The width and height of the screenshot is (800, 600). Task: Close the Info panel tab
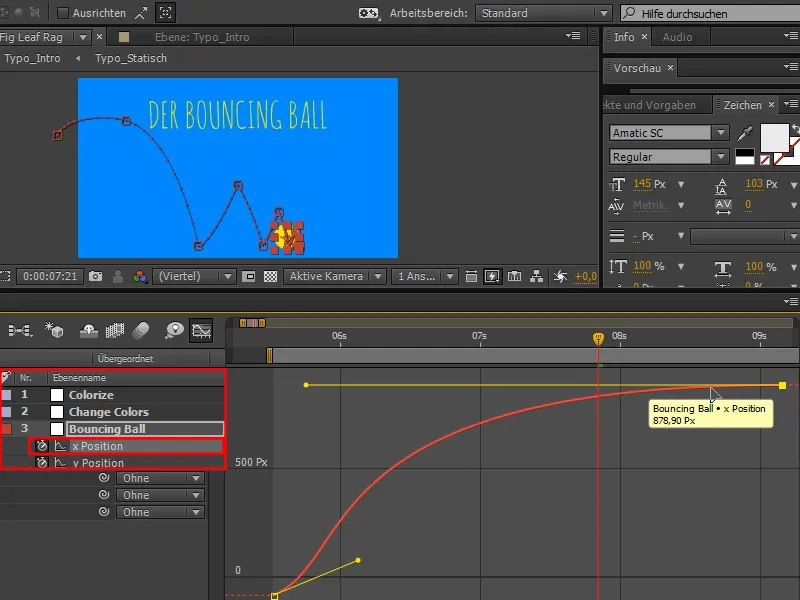point(644,37)
